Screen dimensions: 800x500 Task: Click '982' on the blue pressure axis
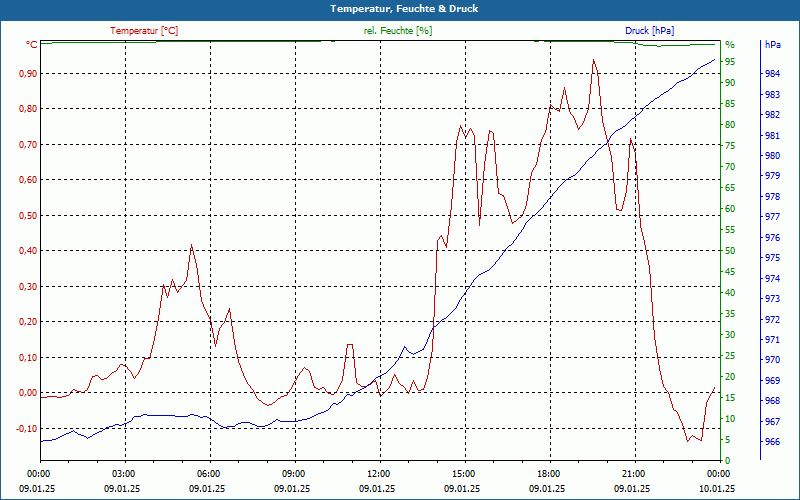pyautogui.click(x=772, y=115)
